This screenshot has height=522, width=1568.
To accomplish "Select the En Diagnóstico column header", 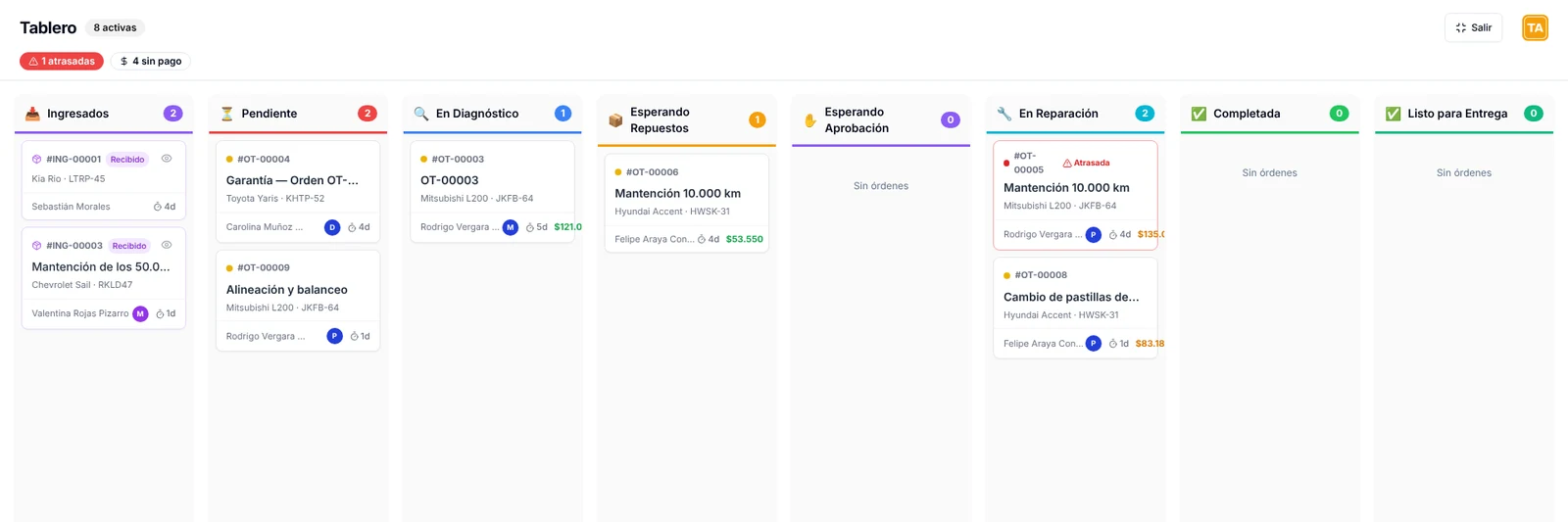I will 492,114.
